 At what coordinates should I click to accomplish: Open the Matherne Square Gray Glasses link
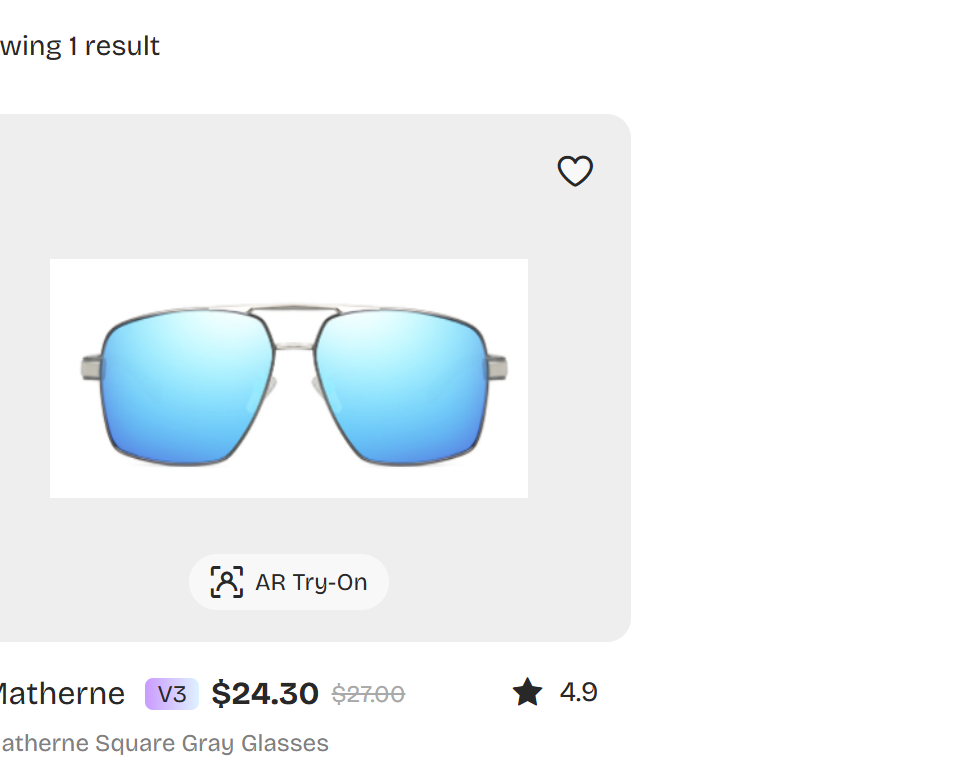coord(164,743)
